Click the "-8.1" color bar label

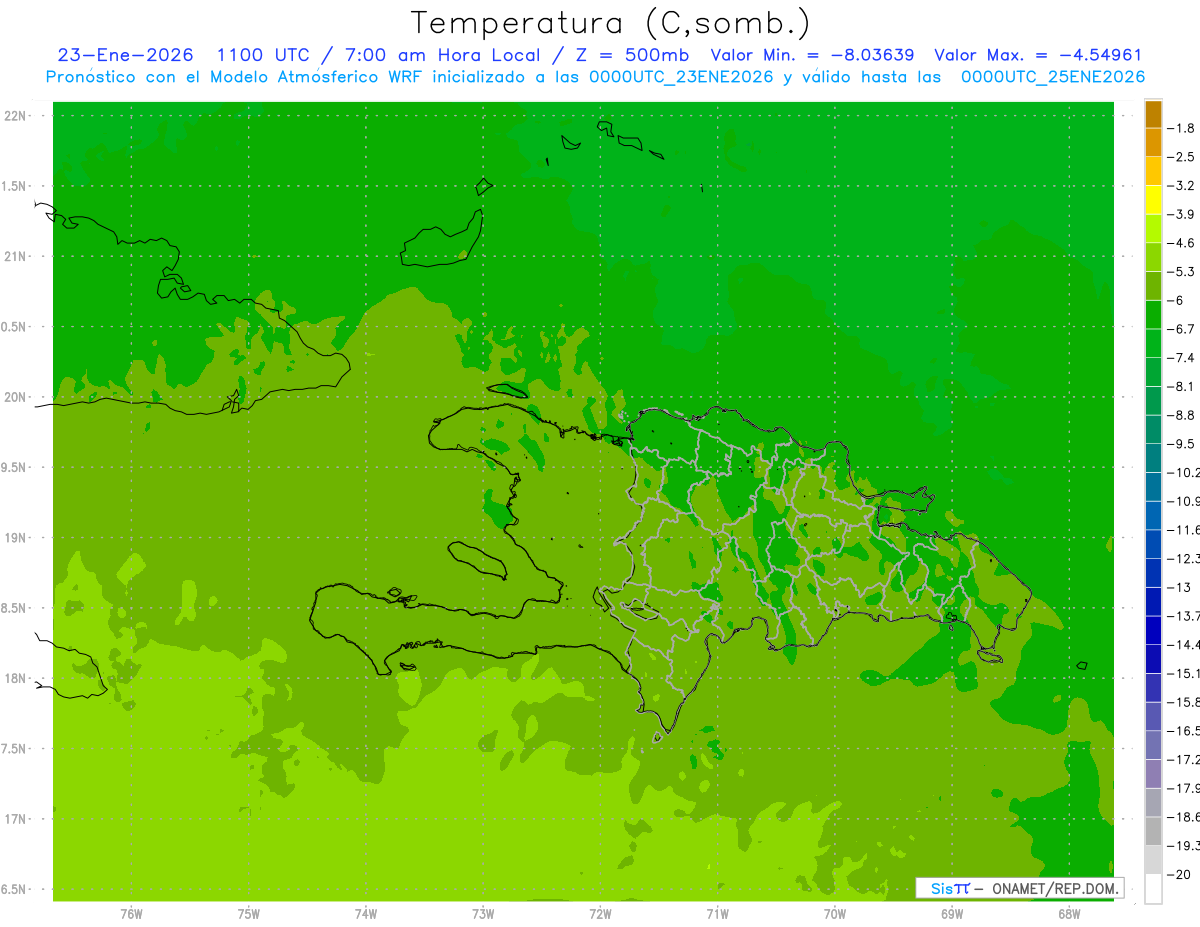tap(1181, 386)
